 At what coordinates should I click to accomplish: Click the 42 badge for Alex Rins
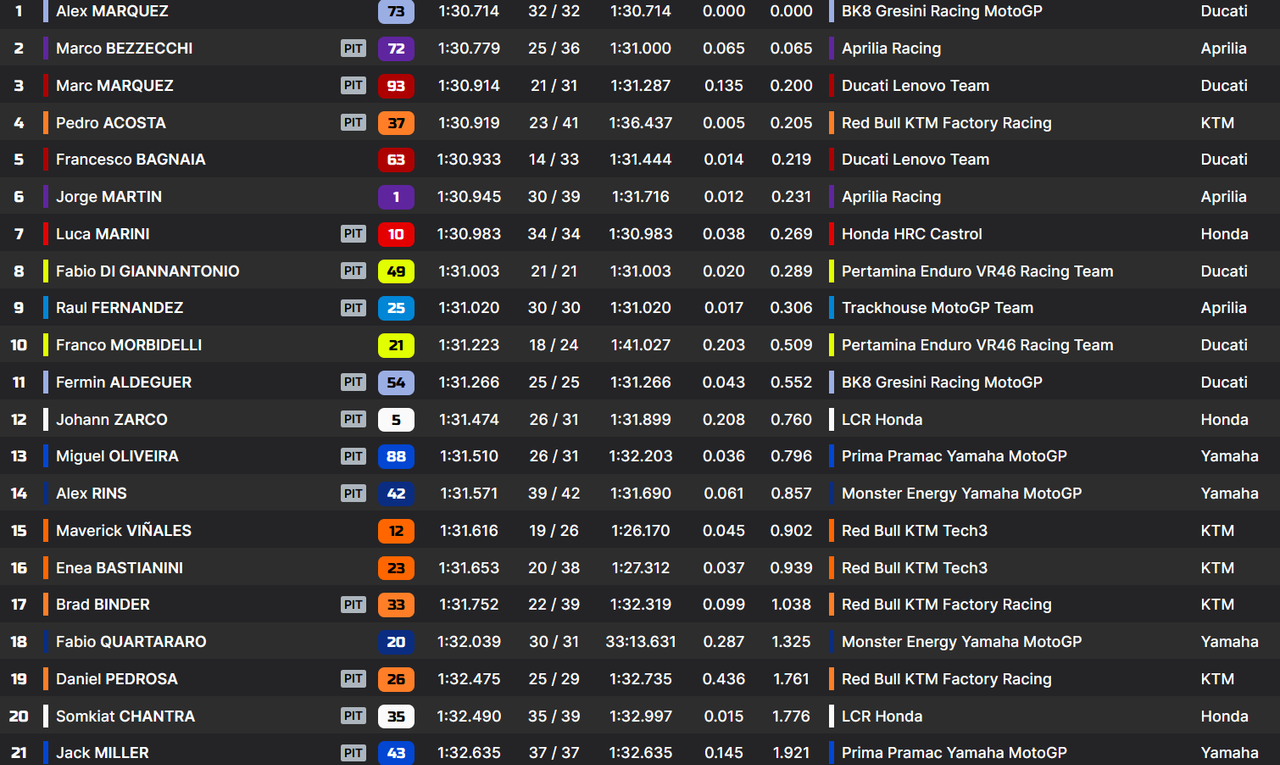coord(396,493)
